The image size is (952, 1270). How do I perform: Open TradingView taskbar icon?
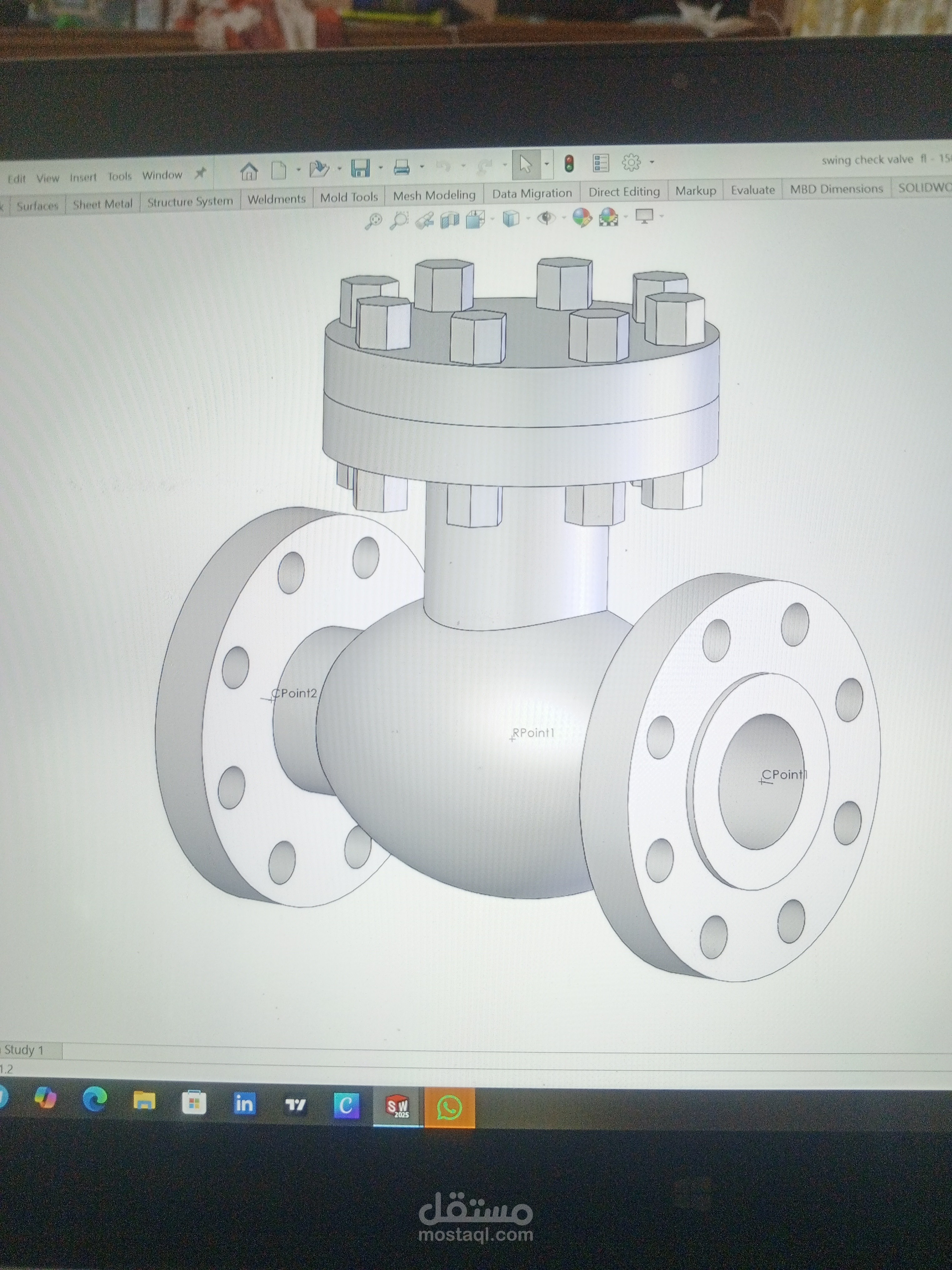point(295,1105)
